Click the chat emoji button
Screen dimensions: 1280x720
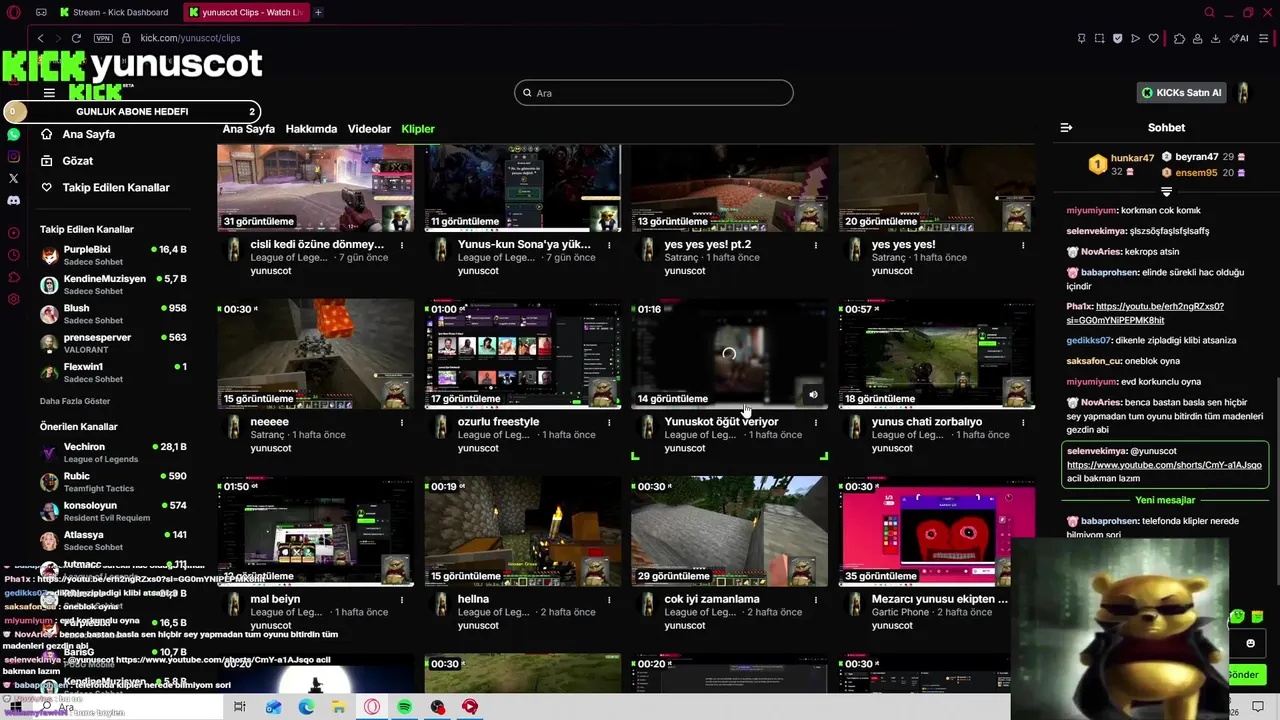click(x=1250, y=643)
